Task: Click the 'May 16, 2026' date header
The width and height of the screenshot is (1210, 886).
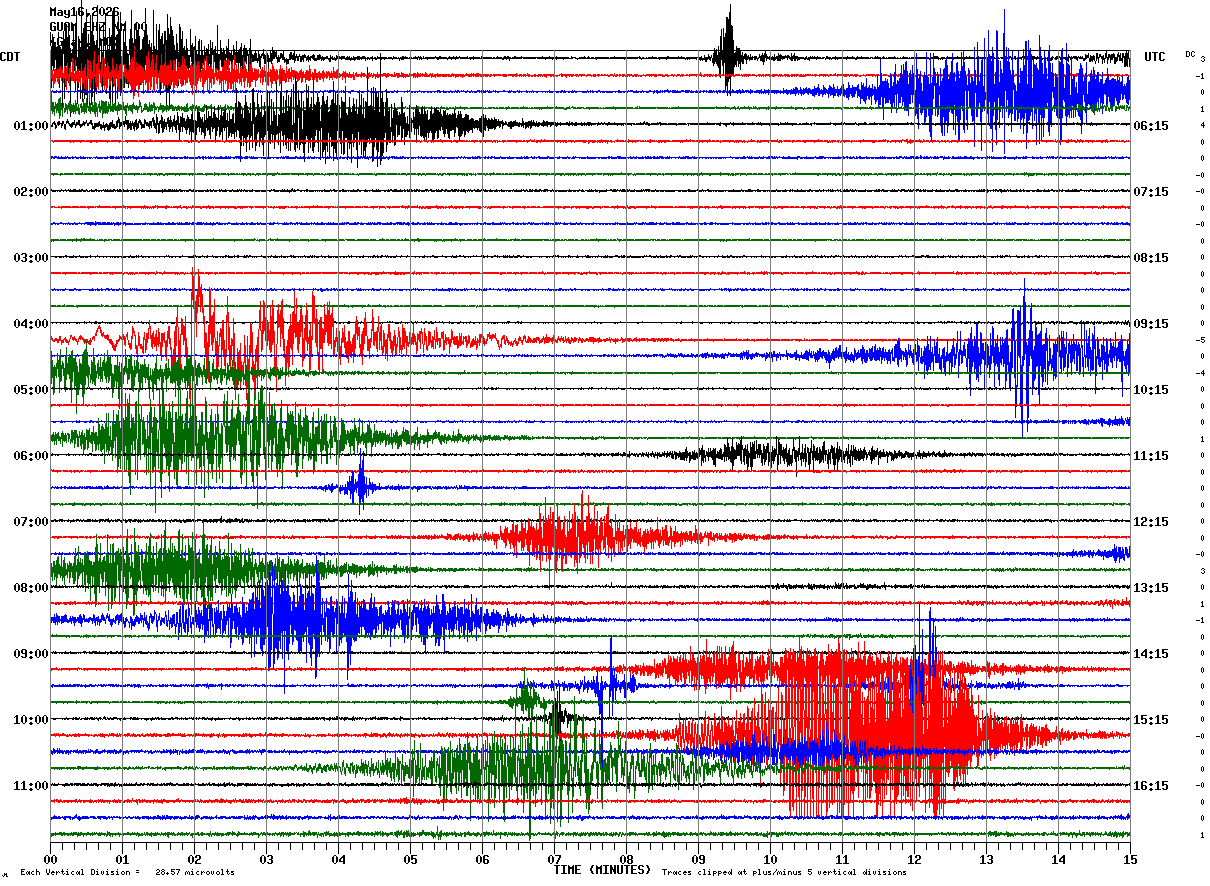Action: pyautogui.click(x=84, y=12)
